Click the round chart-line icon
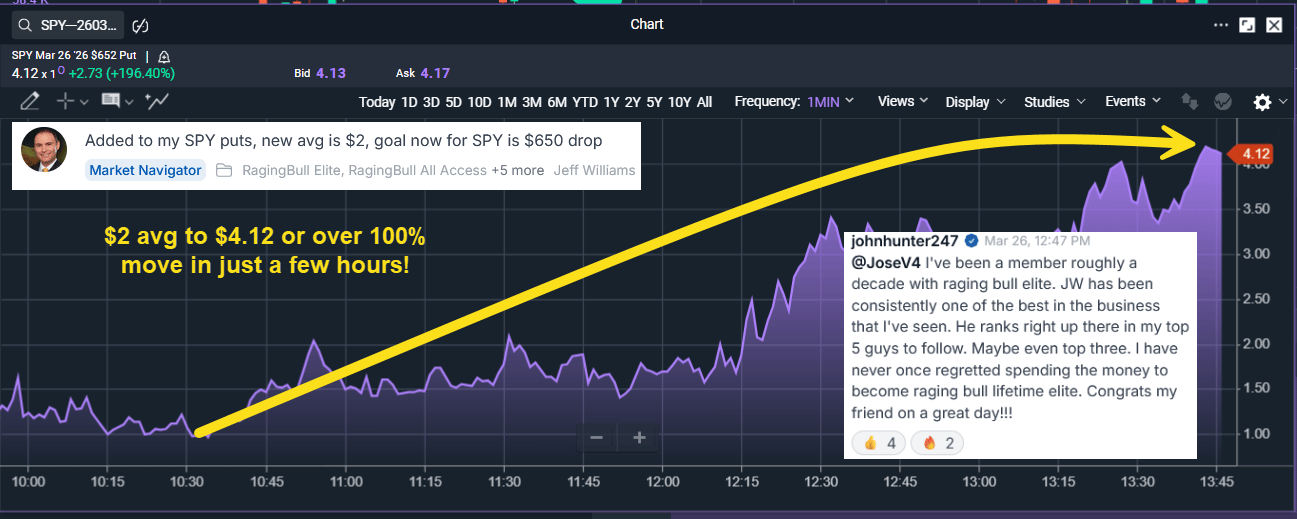 [1222, 101]
